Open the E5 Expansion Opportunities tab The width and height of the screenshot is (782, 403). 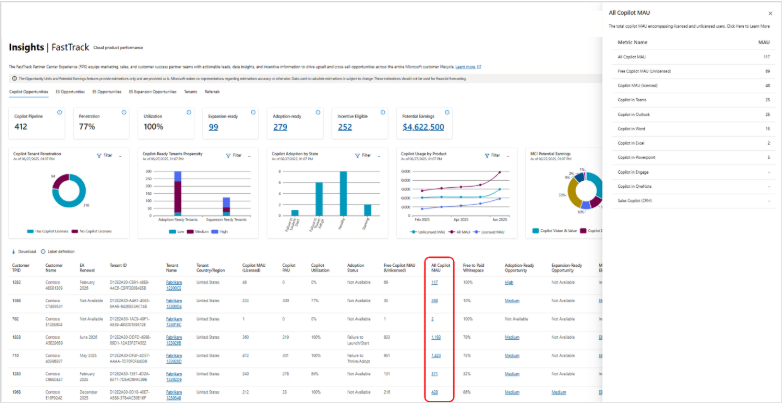[x=153, y=92]
